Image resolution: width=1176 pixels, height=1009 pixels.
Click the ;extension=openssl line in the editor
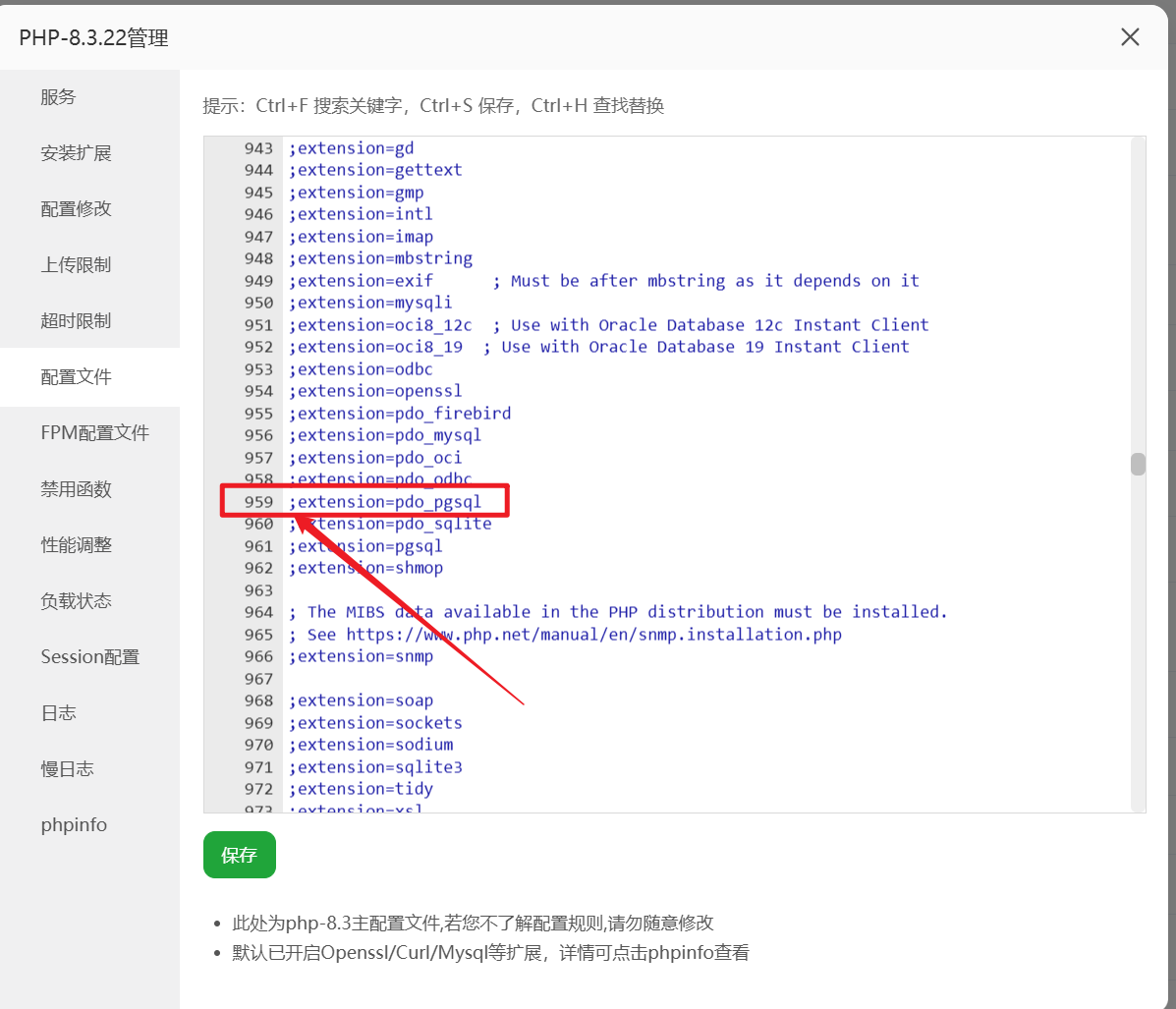click(374, 391)
